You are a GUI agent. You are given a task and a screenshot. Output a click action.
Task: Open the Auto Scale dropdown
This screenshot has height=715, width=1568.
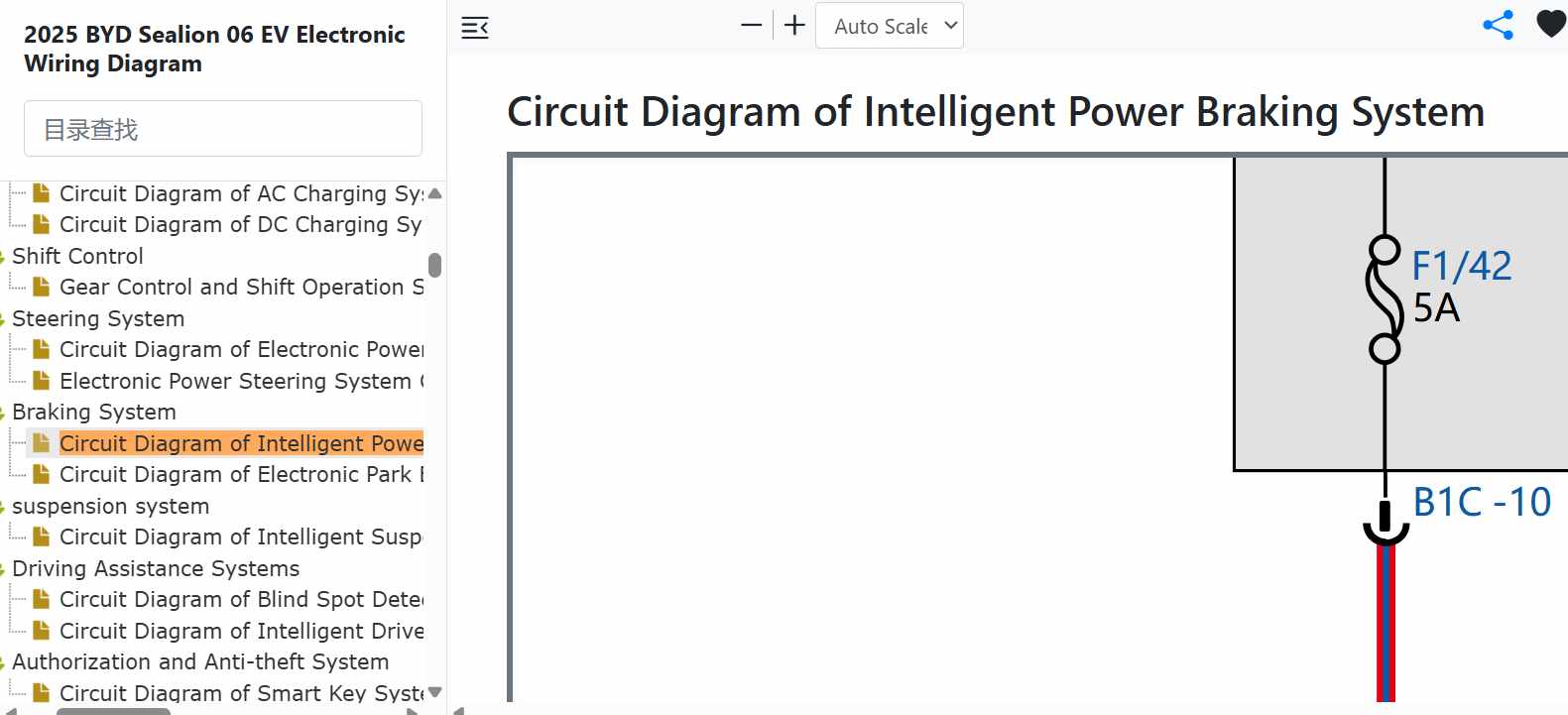(x=889, y=26)
